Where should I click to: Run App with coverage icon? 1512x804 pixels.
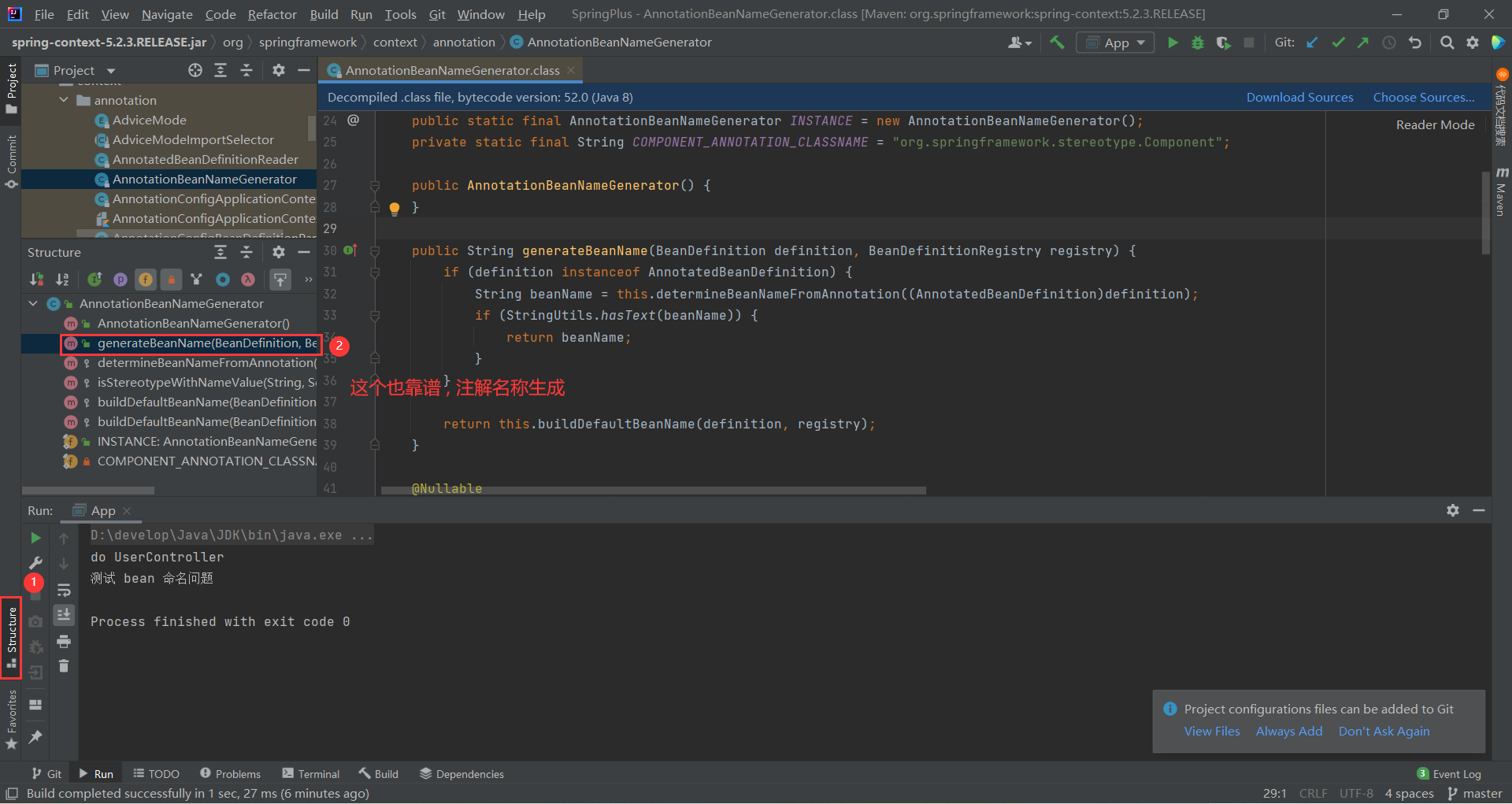pyautogui.click(x=1223, y=43)
